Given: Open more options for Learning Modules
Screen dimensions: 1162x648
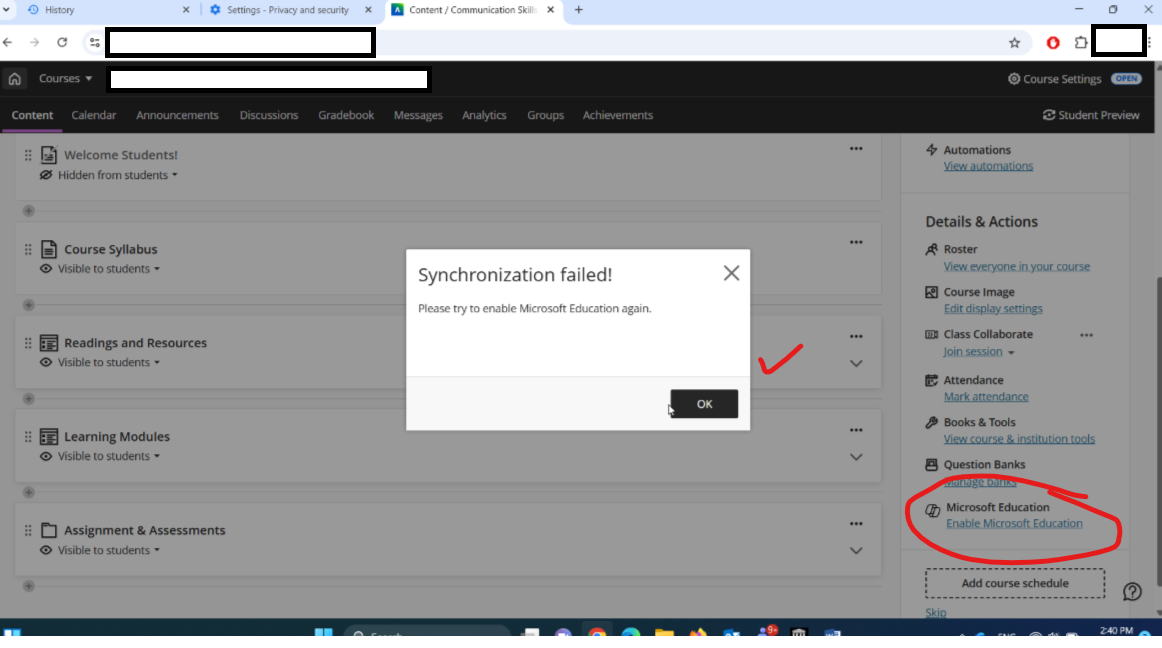Looking at the screenshot, I should tap(856, 430).
